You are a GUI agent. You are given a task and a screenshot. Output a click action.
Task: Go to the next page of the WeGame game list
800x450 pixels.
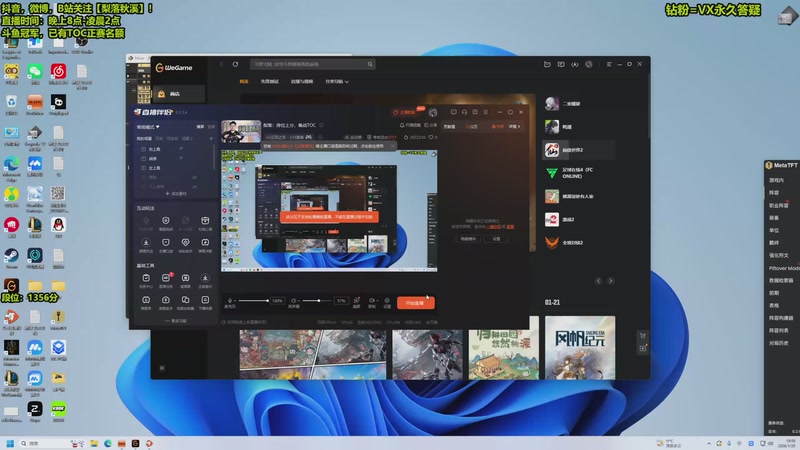click(x=610, y=281)
